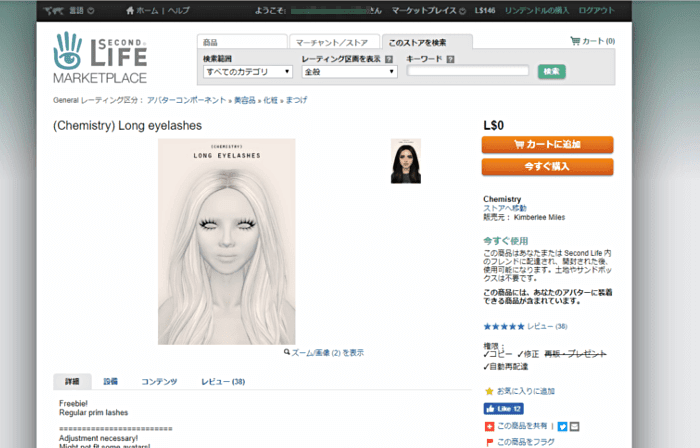The width and height of the screenshot is (700, 448).
Task: Select the dark-haired avatar thumbnail
Action: [406, 161]
